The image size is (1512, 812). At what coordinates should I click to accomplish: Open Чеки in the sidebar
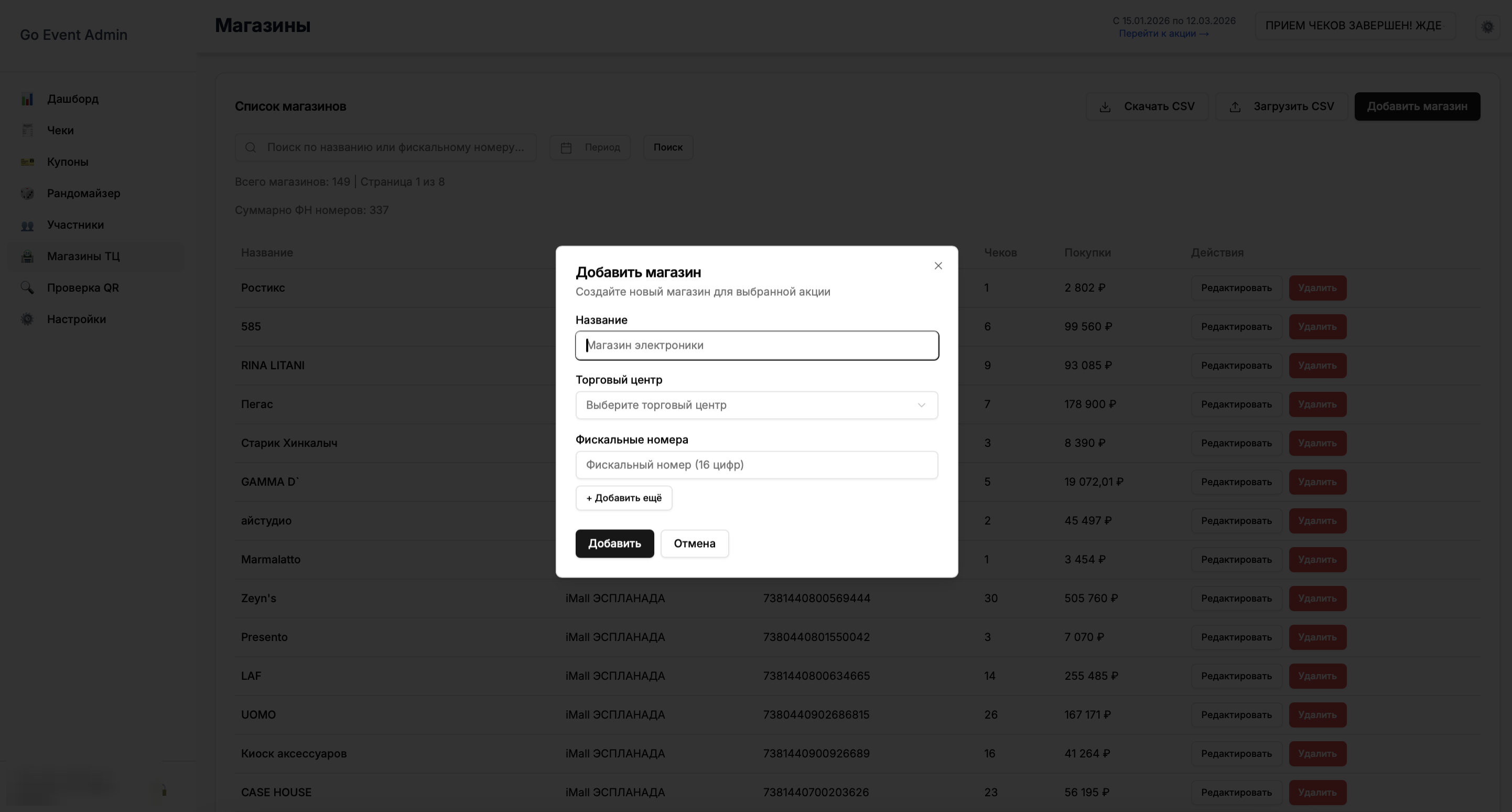(60, 130)
